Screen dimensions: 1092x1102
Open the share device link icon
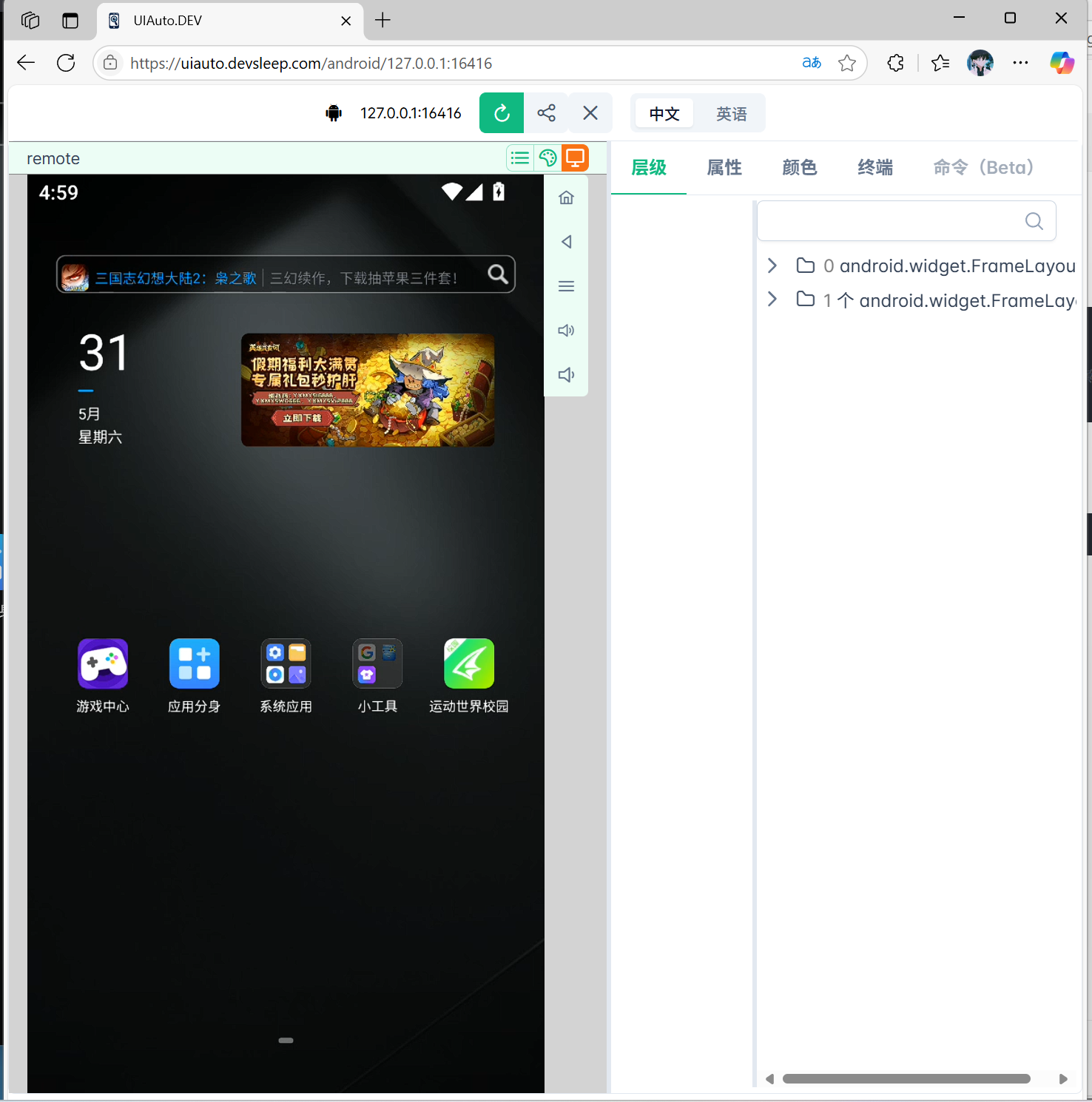coord(546,112)
